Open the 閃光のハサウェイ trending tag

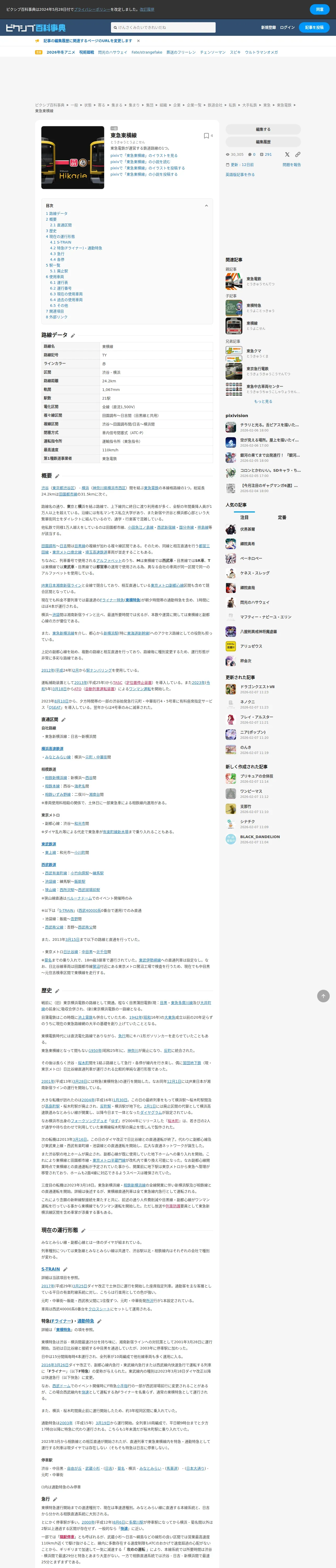(x=113, y=52)
